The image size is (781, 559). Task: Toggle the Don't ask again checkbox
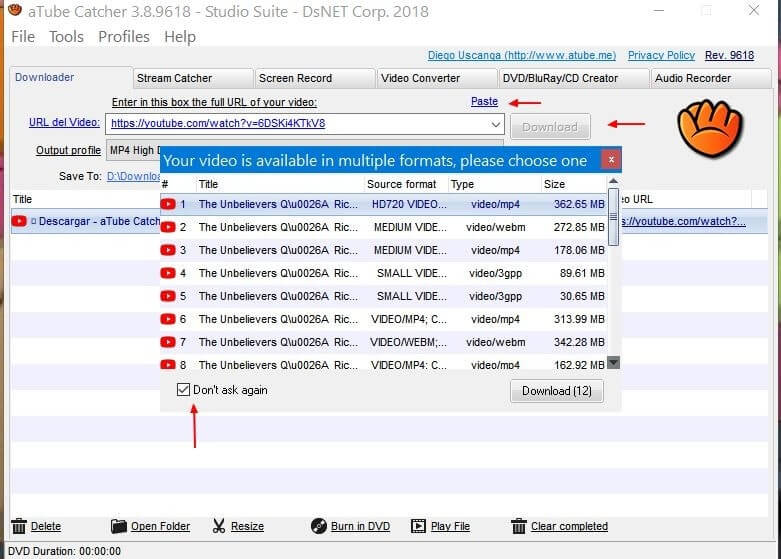tap(183, 390)
